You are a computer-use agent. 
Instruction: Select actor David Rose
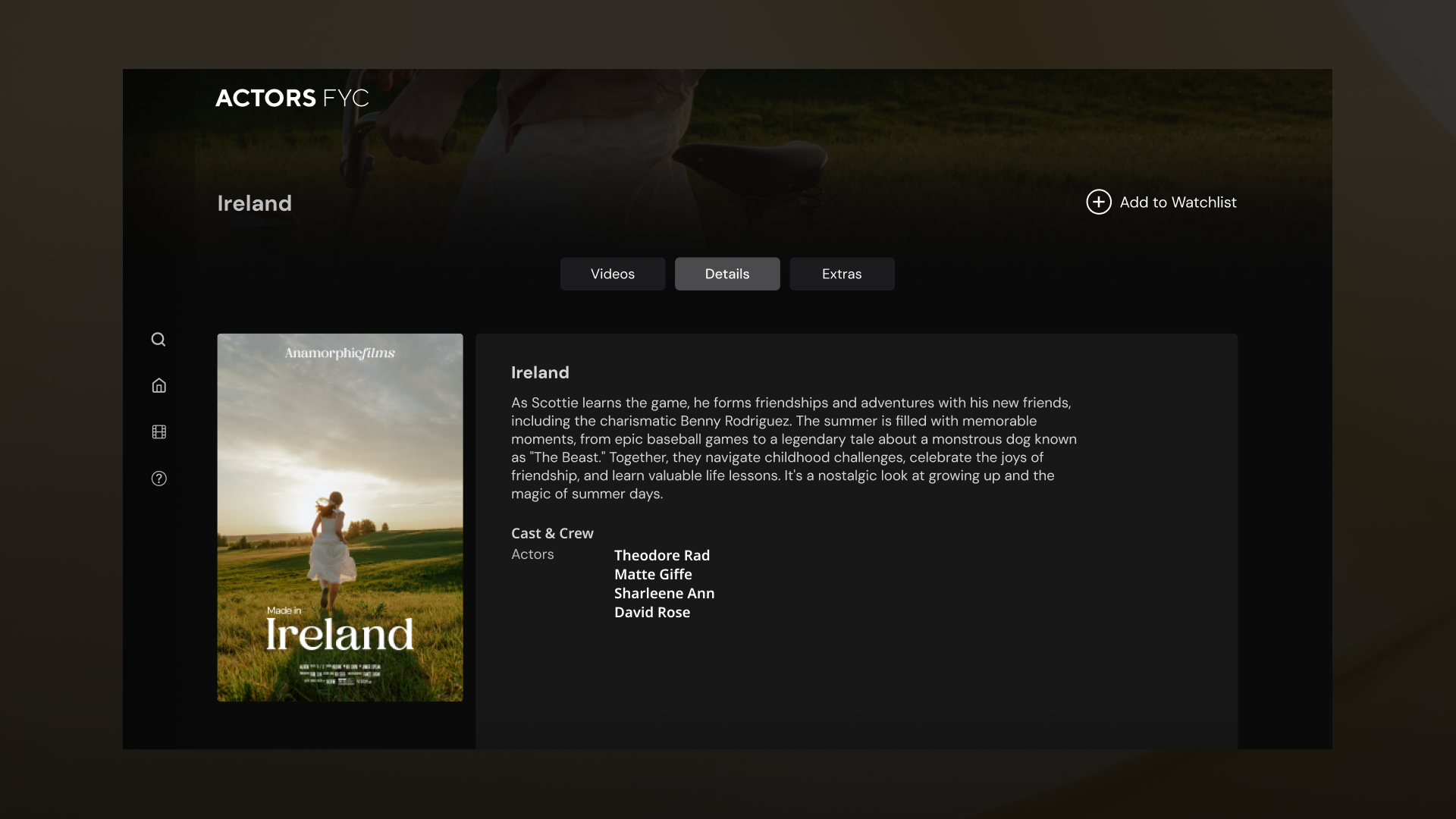pos(652,612)
